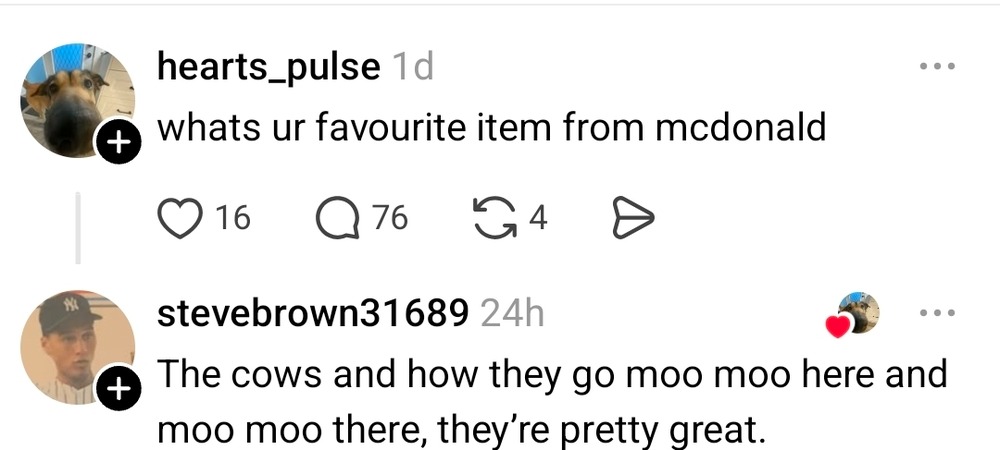Tap the repost count 4

(539, 219)
